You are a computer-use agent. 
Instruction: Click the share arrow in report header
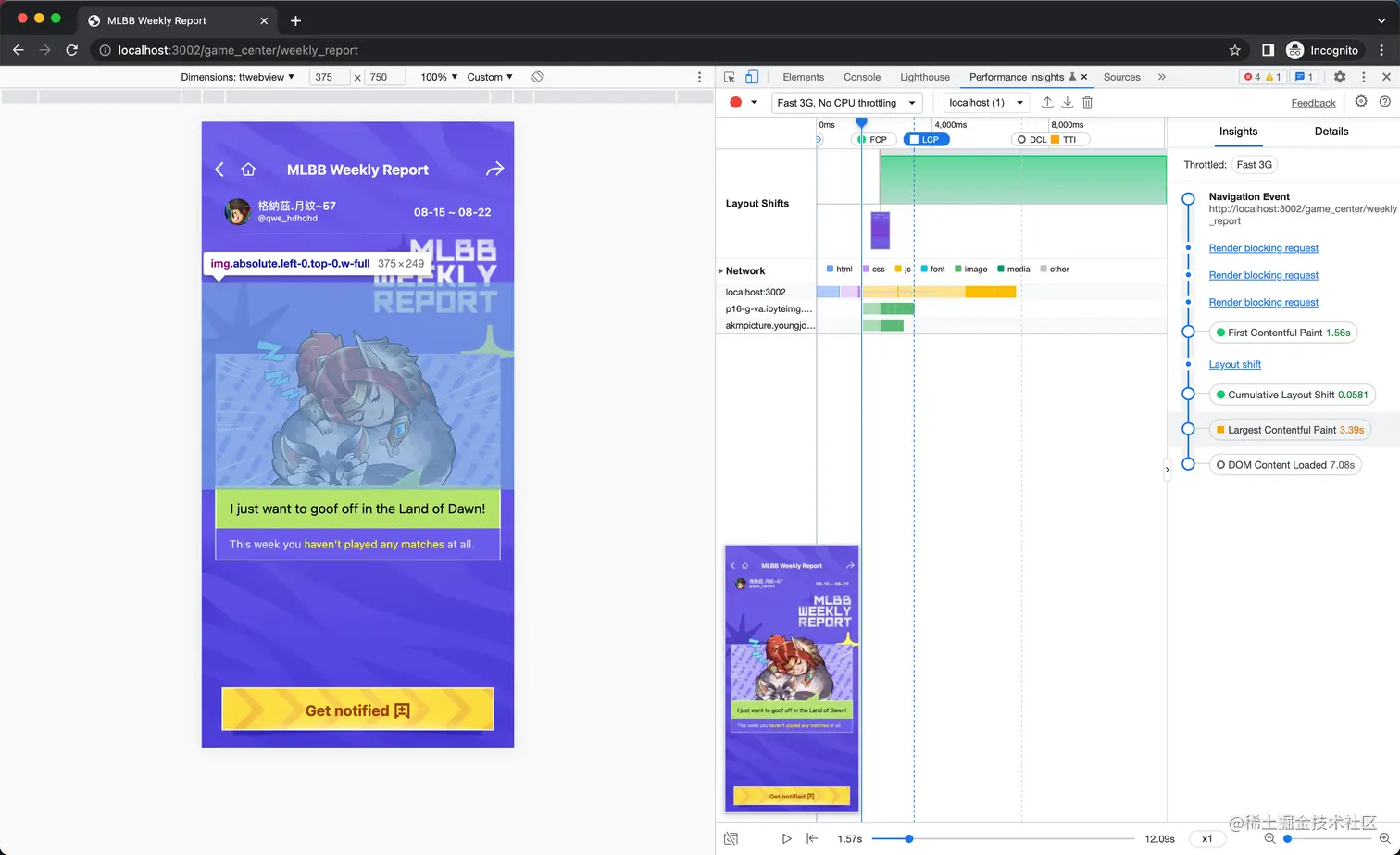tap(494, 169)
